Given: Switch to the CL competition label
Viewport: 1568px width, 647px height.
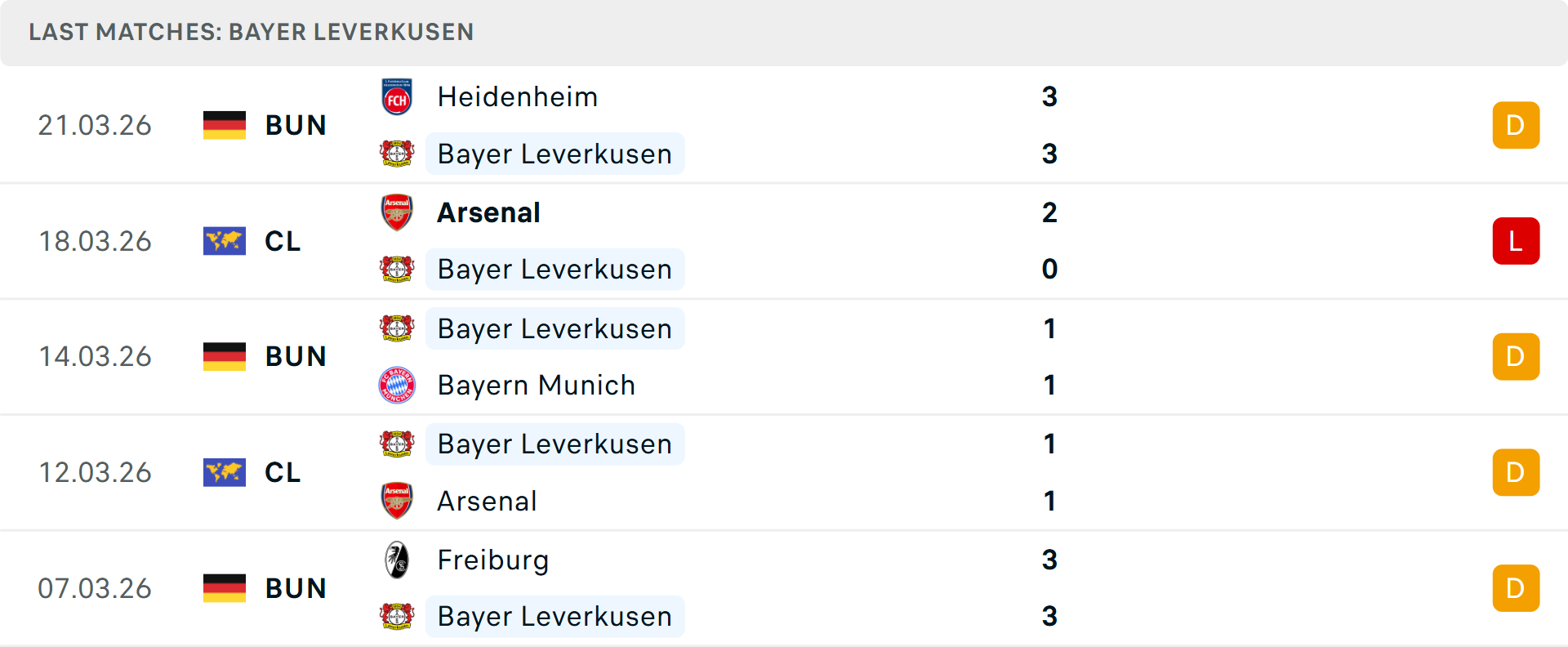Looking at the screenshot, I should click(x=282, y=240).
